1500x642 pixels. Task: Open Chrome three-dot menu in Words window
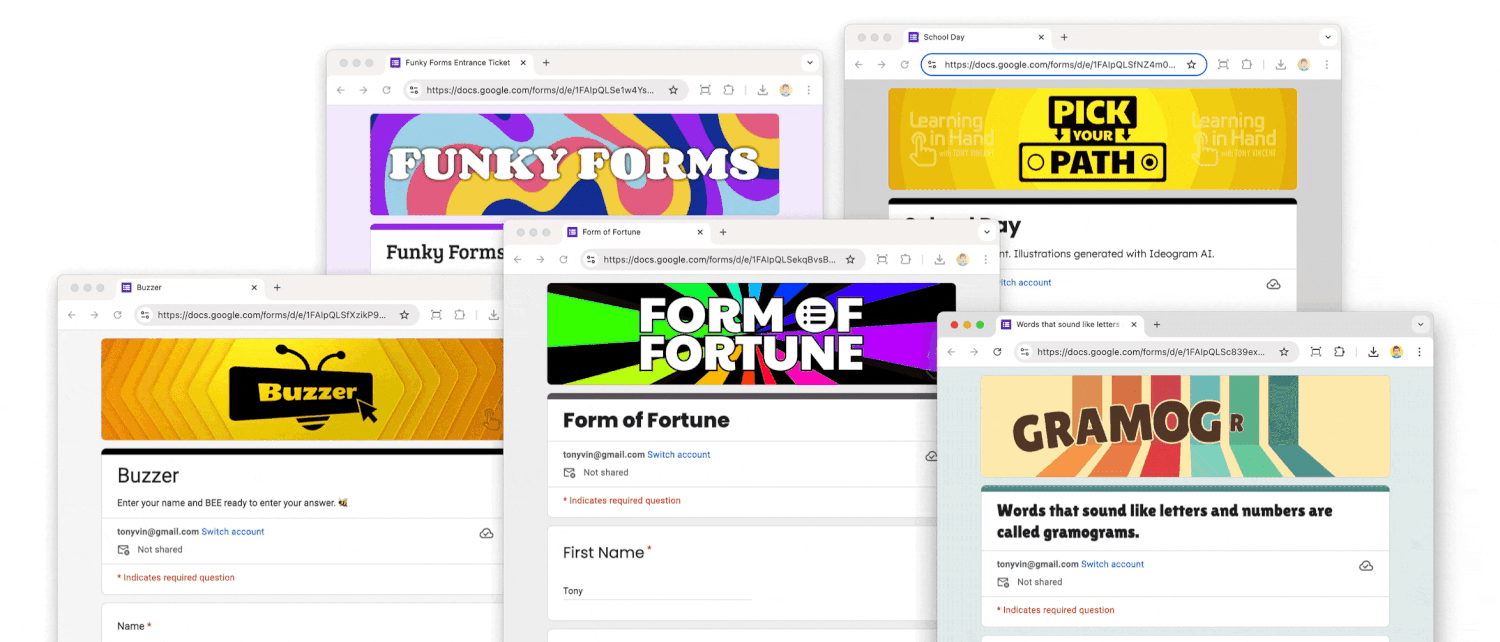1420,351
